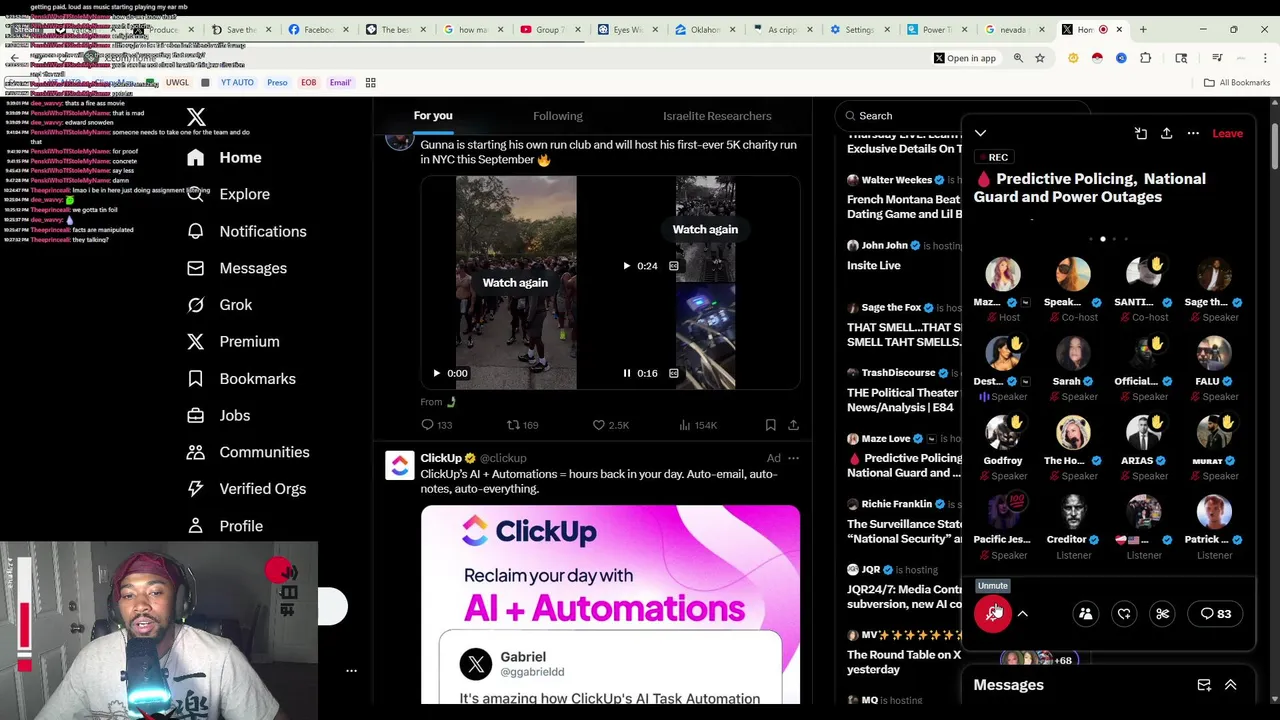The image size is (1280, 720).
Task: Open Grok in the sidebar
Action: tap(220, 305)
